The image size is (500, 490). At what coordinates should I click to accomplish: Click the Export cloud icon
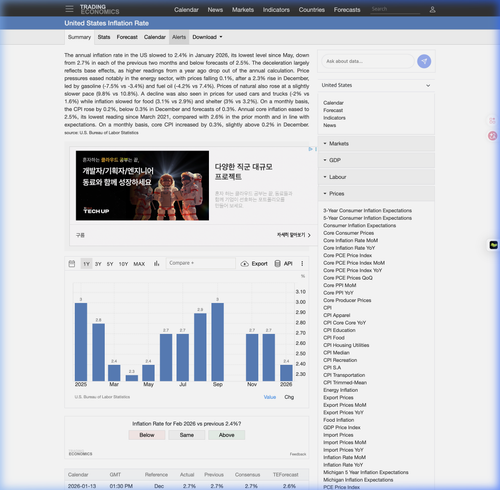pos(244,264)
